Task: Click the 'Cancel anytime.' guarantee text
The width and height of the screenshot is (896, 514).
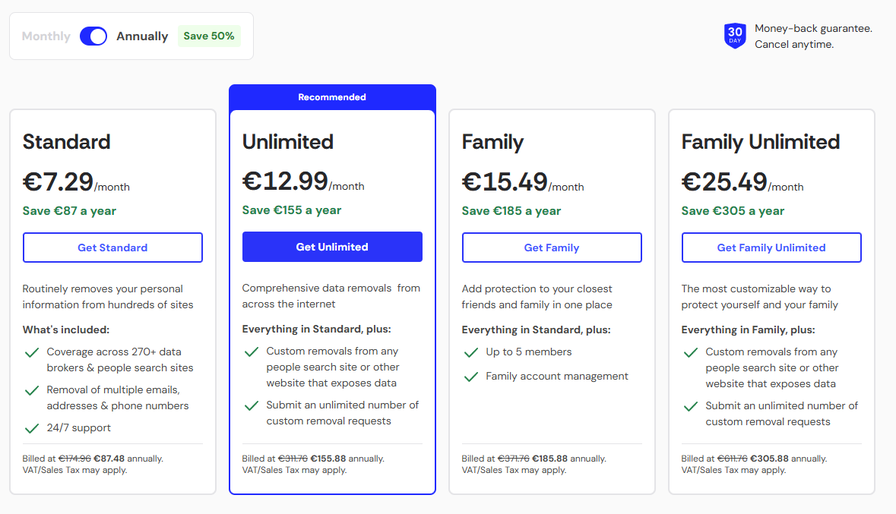Action: click(x=794, y=45)
